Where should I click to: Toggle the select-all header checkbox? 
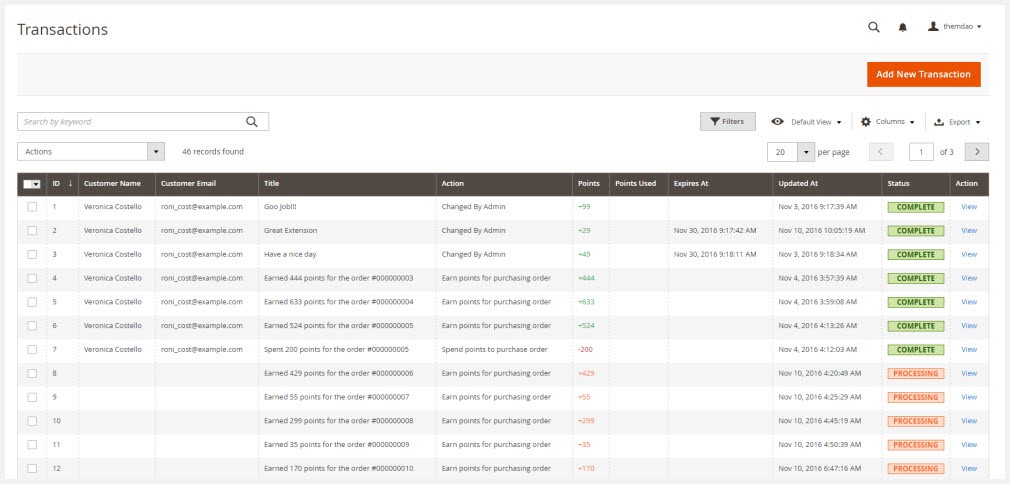coord(28,184)
